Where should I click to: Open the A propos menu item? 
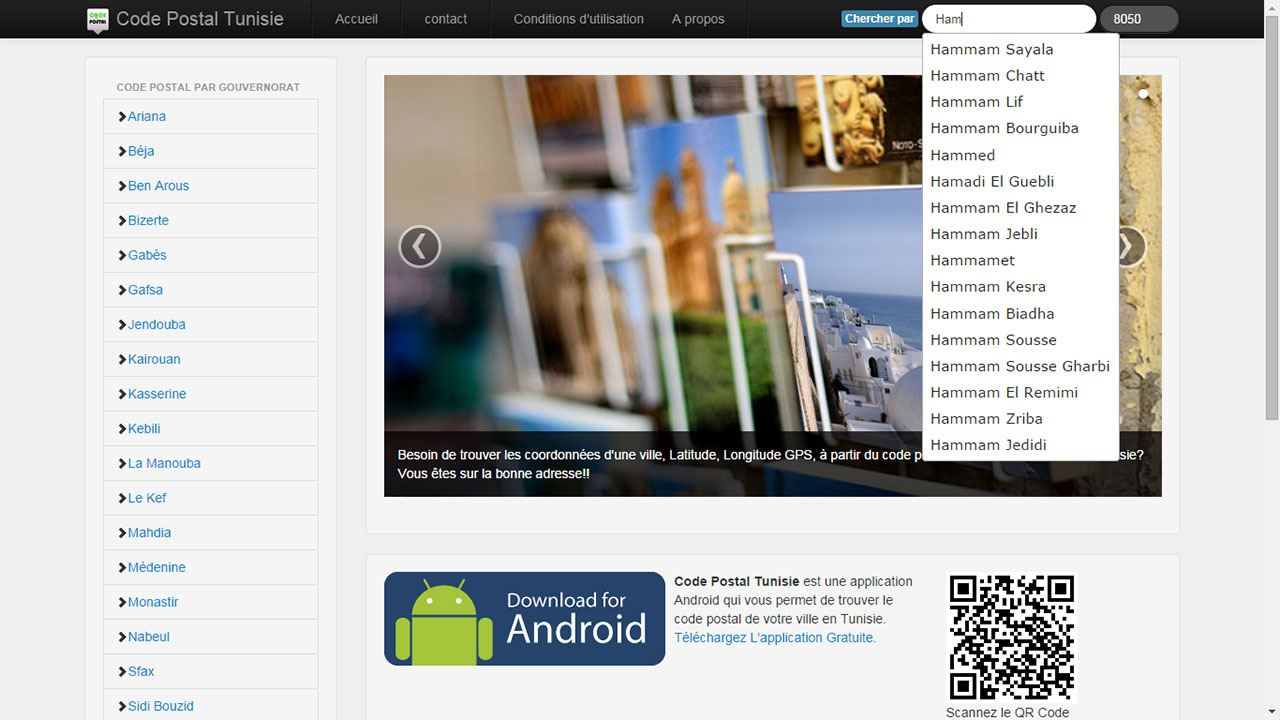point(698,18)
